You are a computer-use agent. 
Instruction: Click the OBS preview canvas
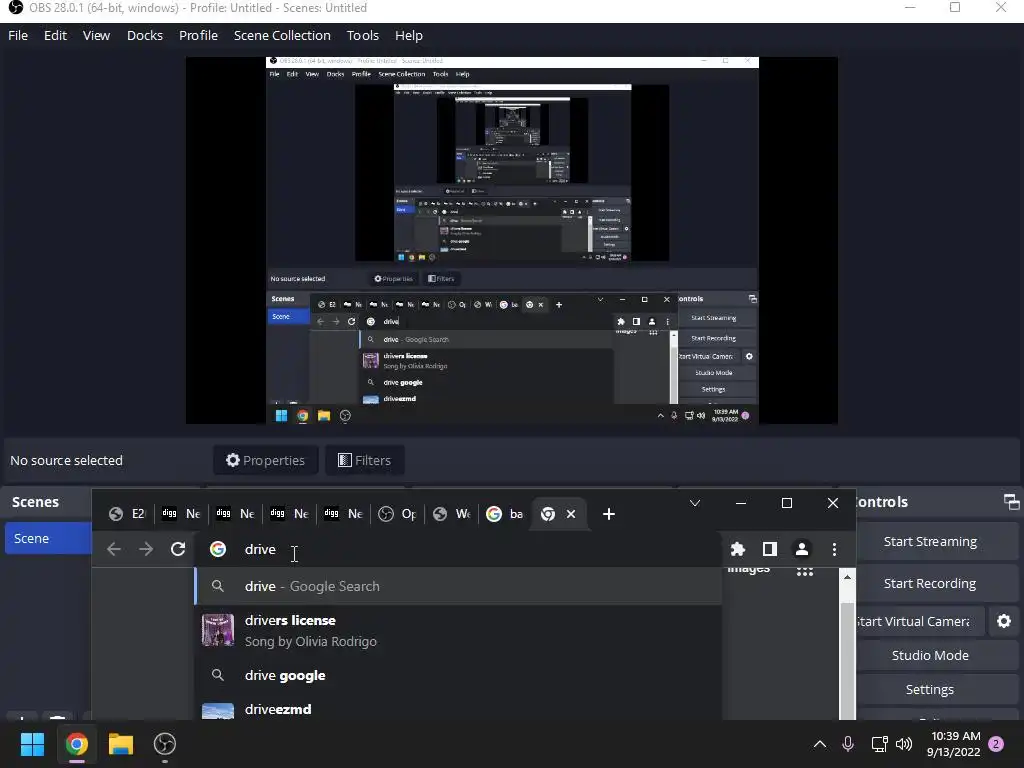tap(512, 240)
